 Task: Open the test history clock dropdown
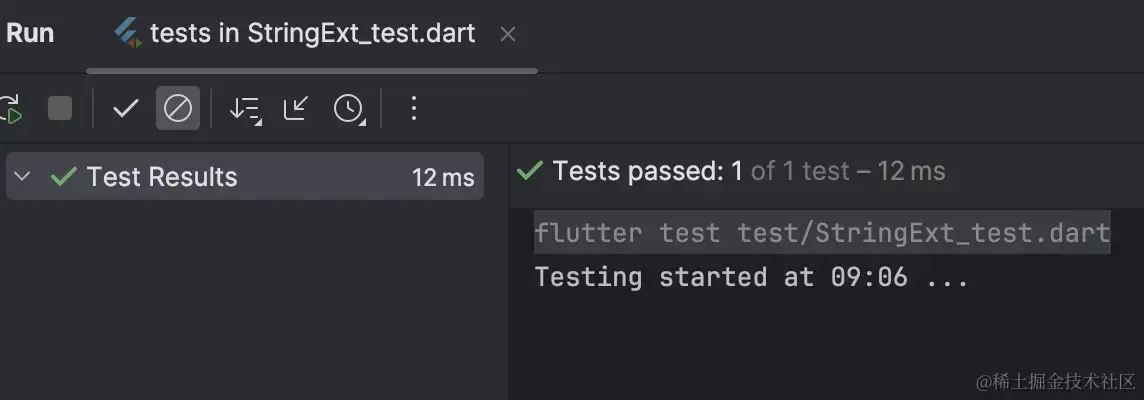click(349, 109)
